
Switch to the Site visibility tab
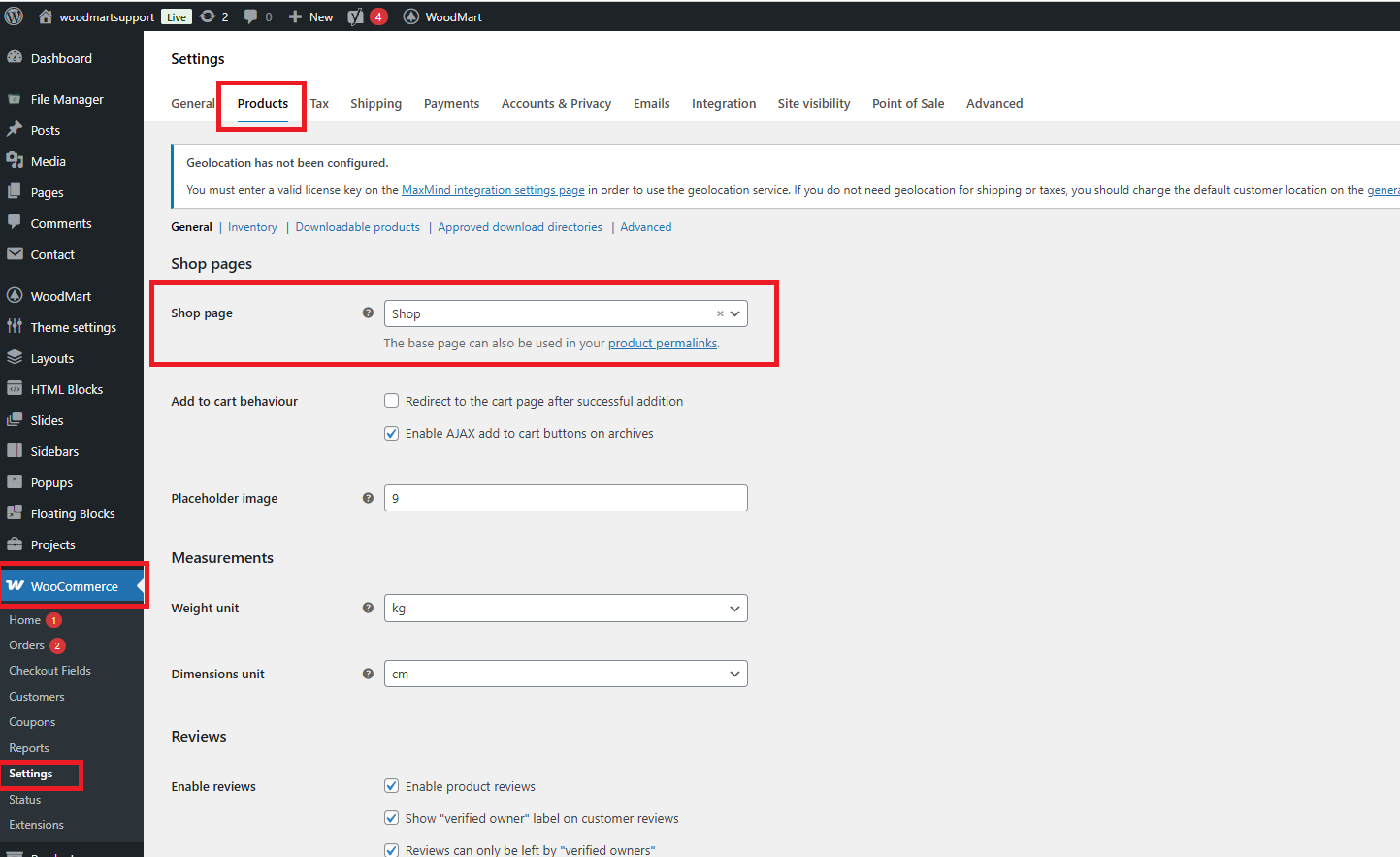(814, 103)
